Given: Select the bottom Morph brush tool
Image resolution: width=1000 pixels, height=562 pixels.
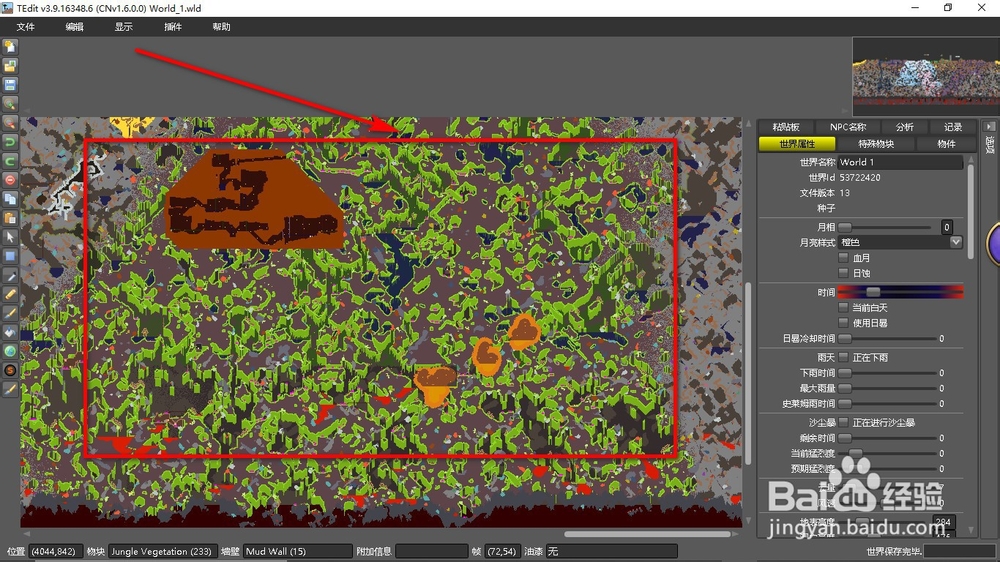Looking at the screenshot, I should (x=10, y=390).
